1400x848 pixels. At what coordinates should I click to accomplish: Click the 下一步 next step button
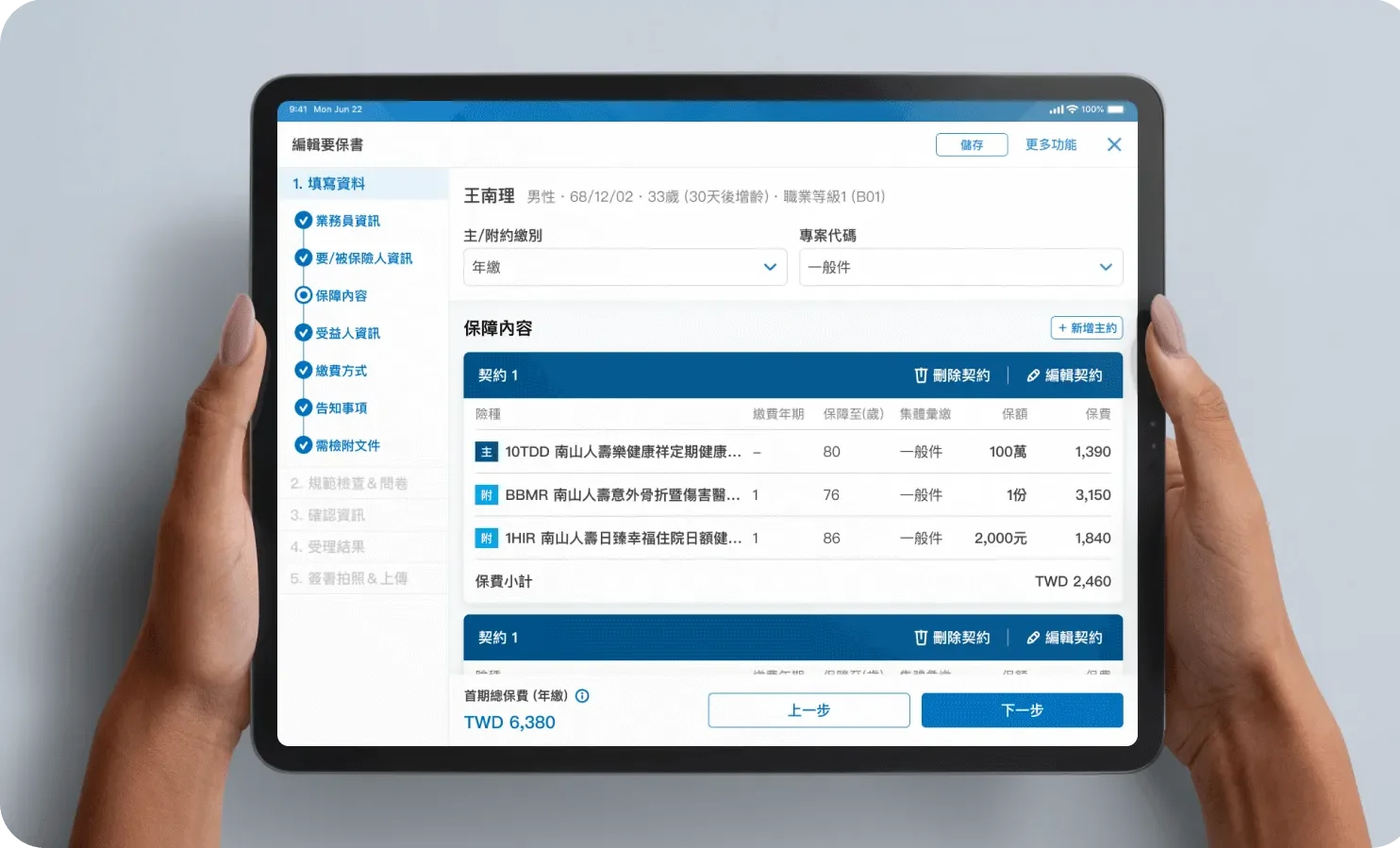coord(1022,710)
